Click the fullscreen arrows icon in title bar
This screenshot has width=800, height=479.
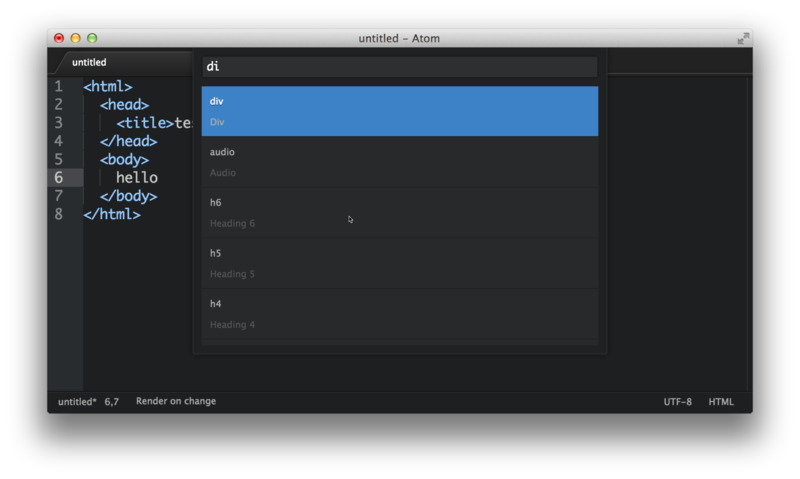743,38
